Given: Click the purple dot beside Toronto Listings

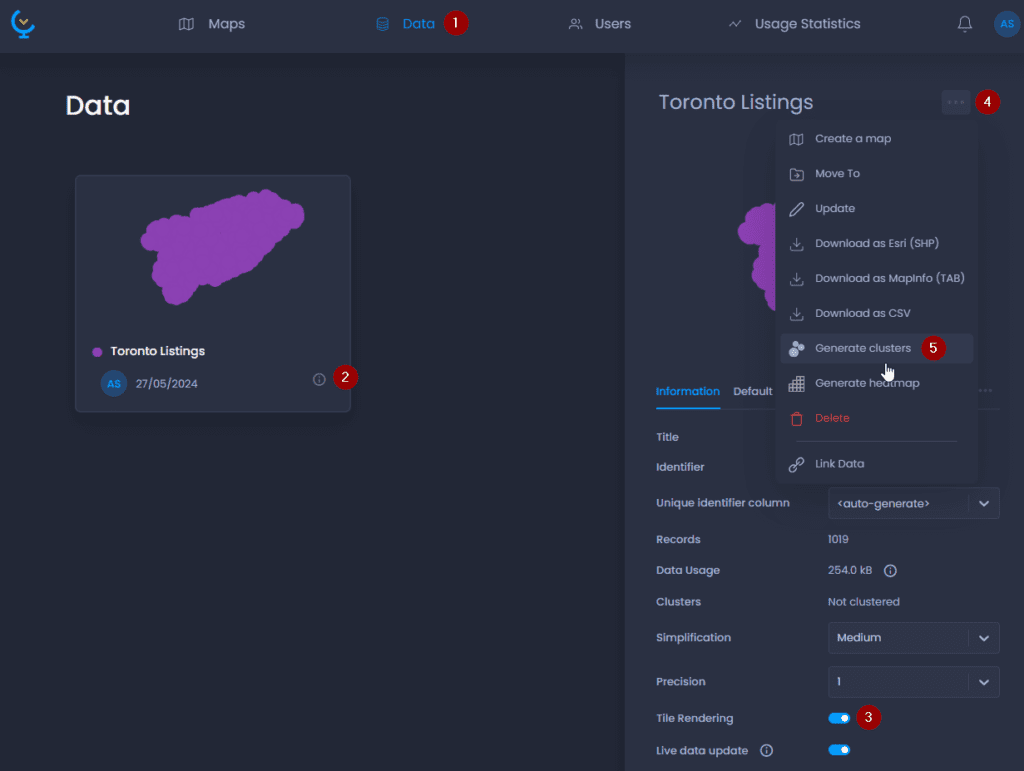Looking at the screenshot, I should point(97,352).
